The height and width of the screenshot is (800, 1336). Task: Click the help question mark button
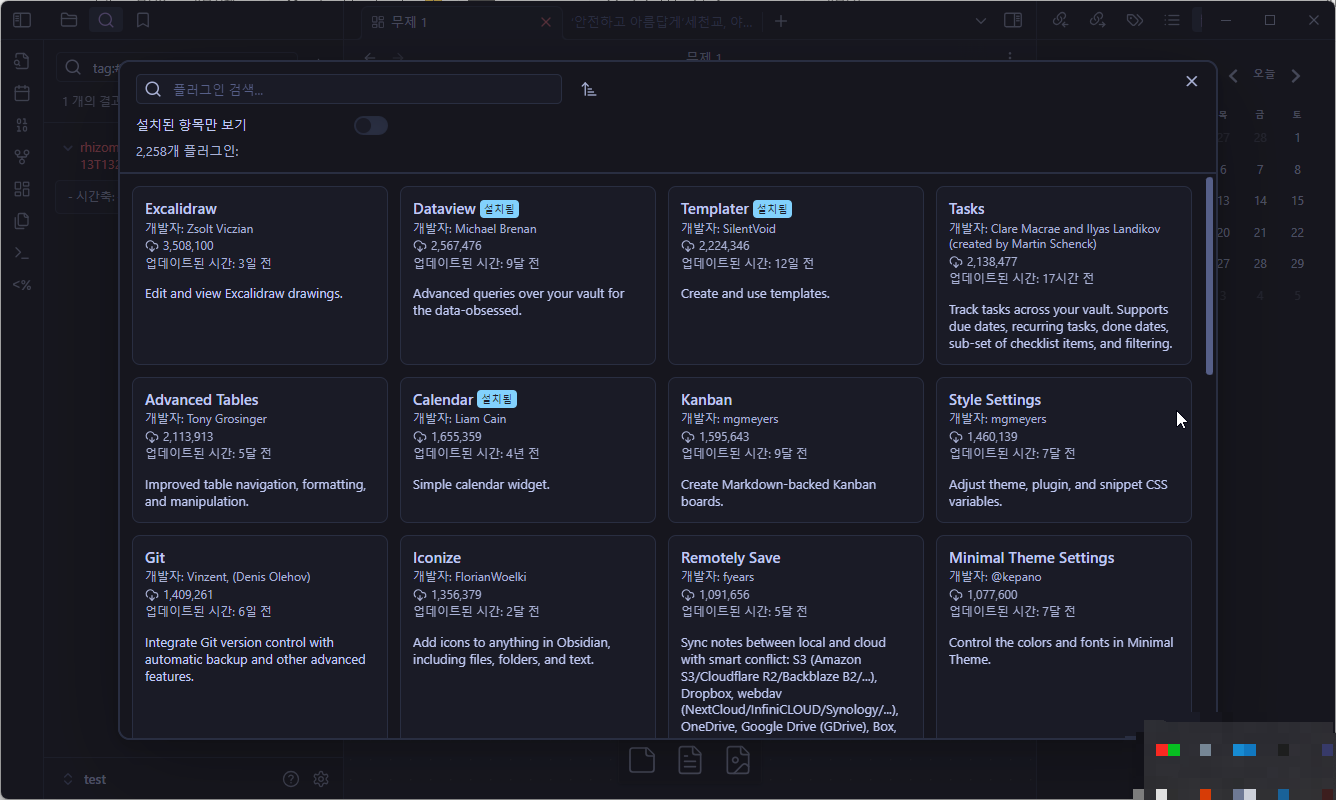click(290, 778)
